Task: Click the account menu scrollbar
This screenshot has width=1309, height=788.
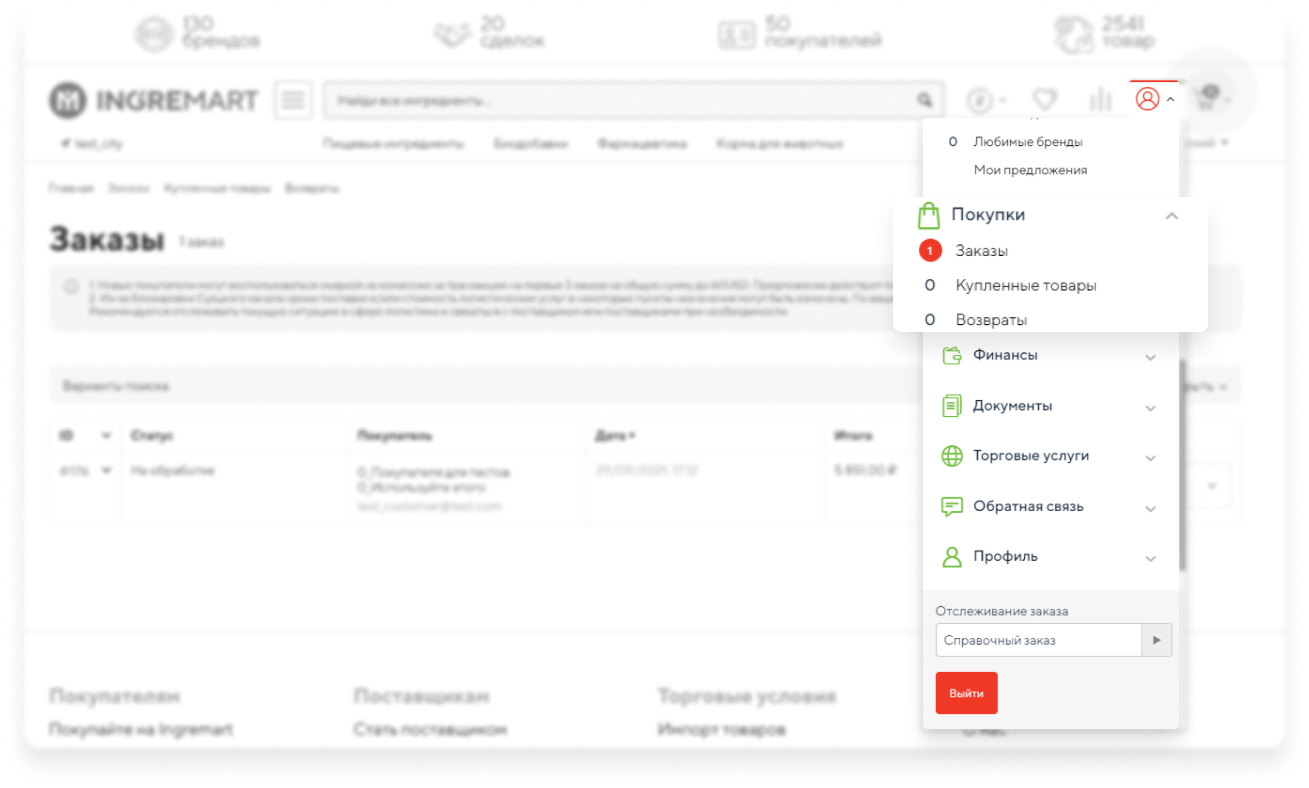Action: [1182, 465]
